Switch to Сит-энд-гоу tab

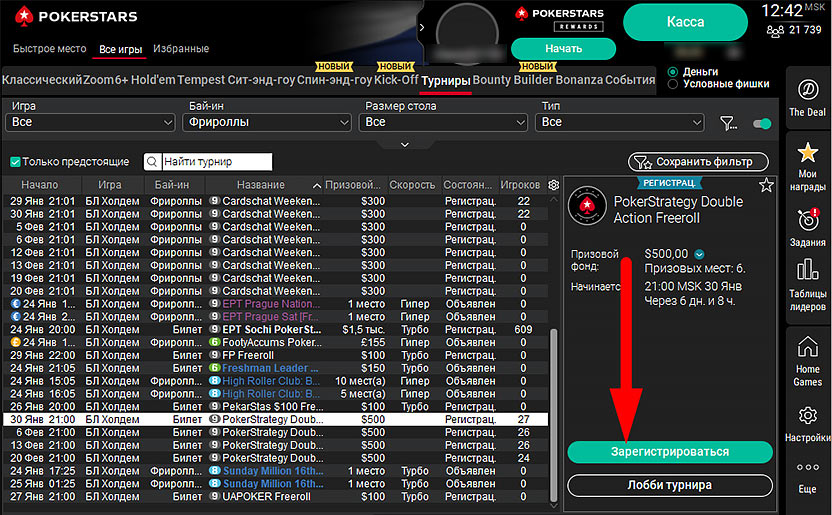(261, 80)
